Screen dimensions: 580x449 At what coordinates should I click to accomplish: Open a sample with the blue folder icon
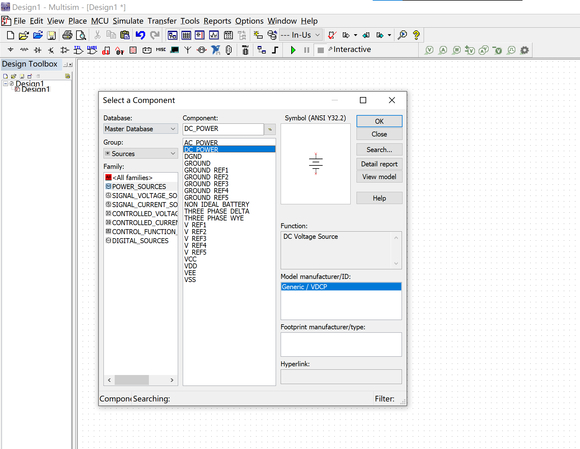38,35
